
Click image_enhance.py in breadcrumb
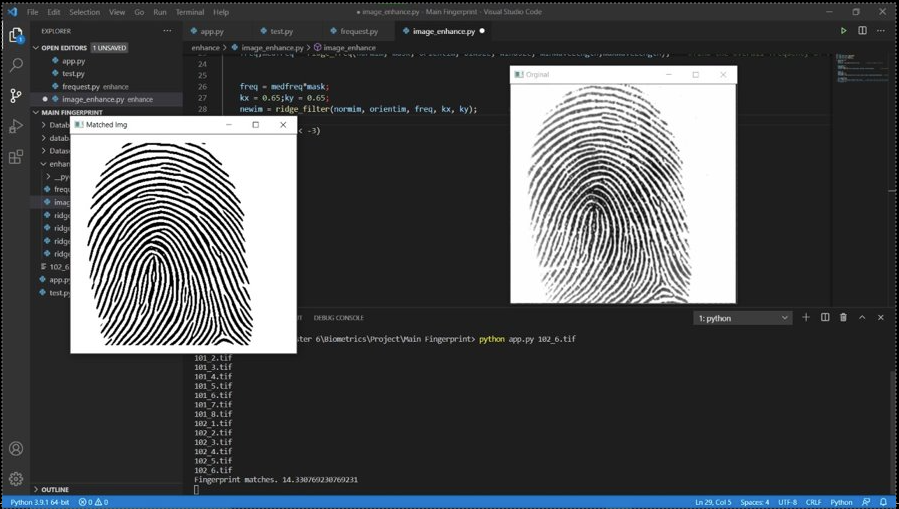(272, 48)
